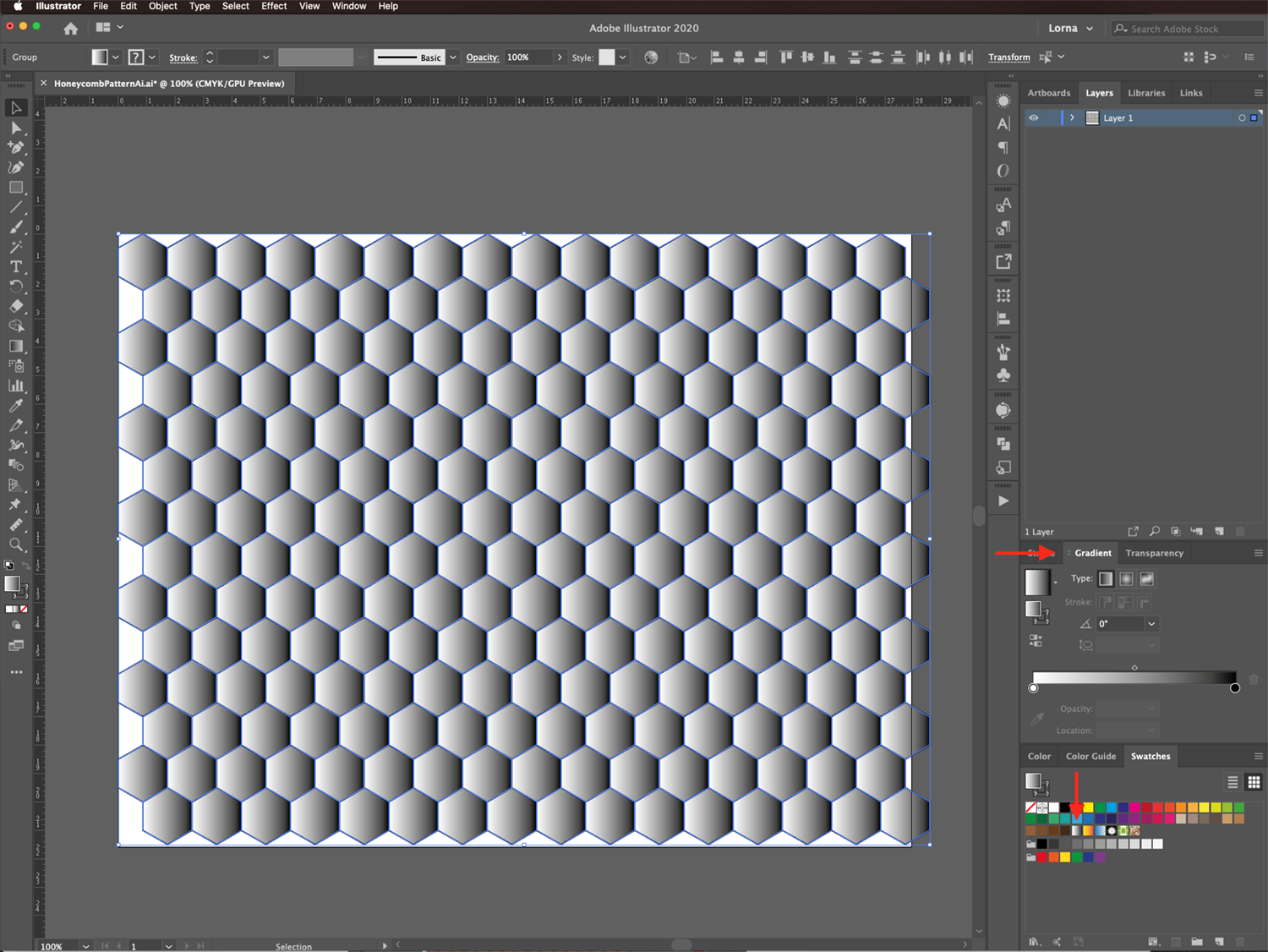Open the Symbols club icon panel
Viewport: 1268px width, 952px height.
point(1003,375)
